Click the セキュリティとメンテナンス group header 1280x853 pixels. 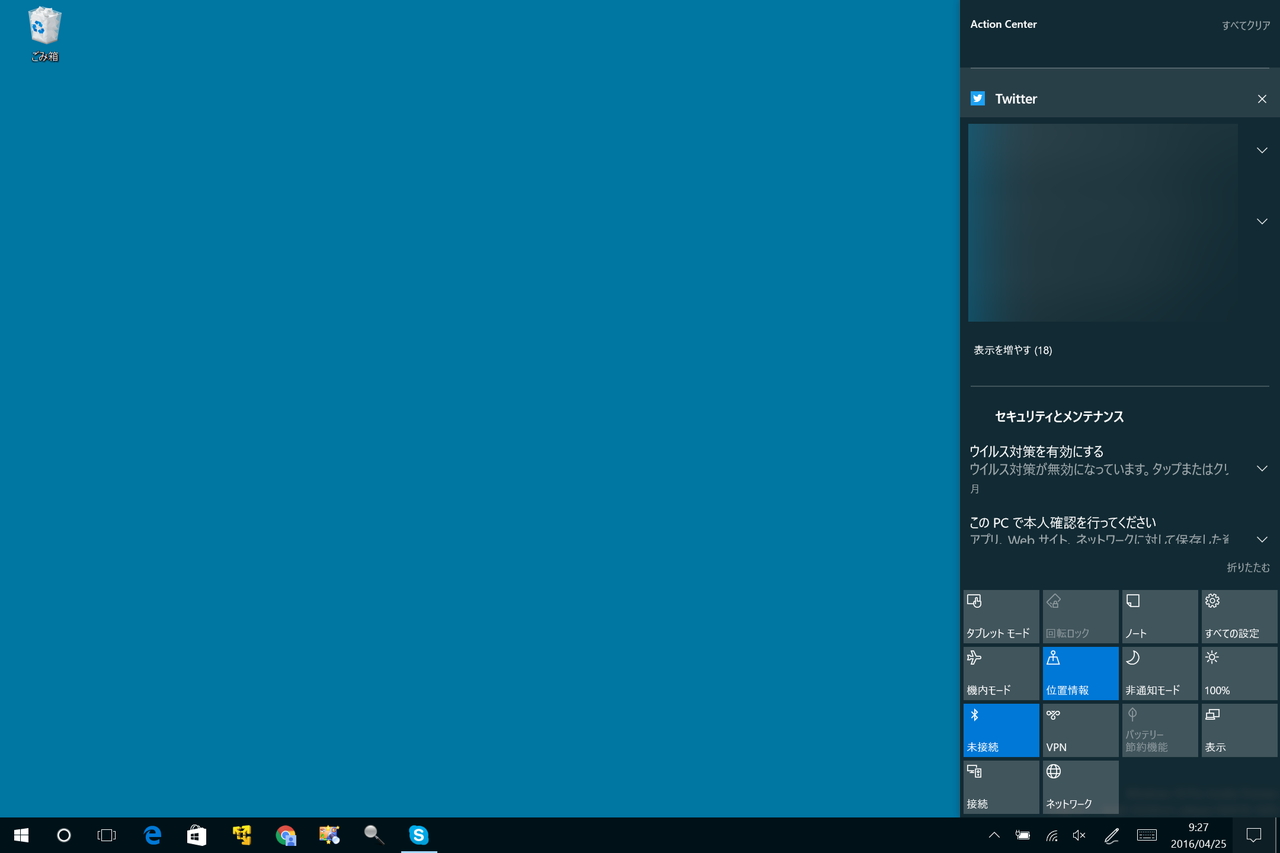(1059, 417)
